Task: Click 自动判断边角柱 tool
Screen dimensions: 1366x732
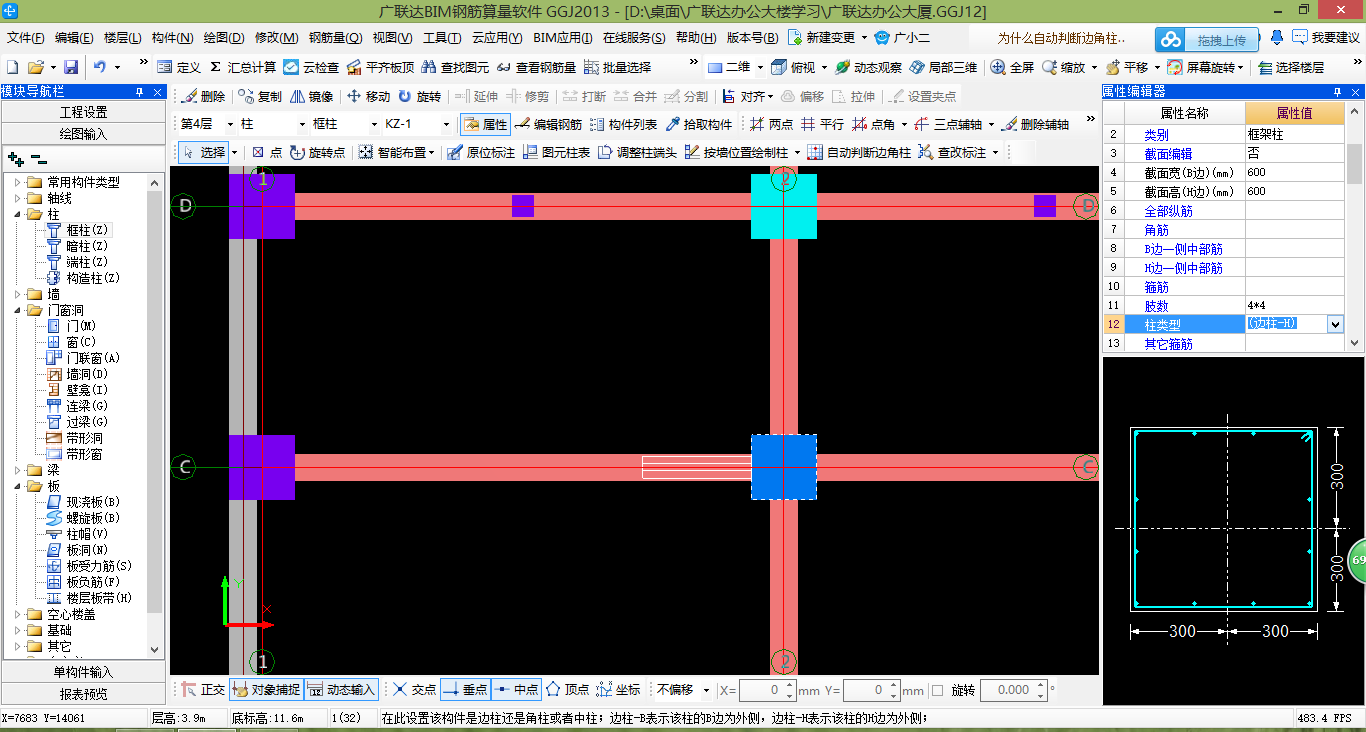Action: [859, 153]
